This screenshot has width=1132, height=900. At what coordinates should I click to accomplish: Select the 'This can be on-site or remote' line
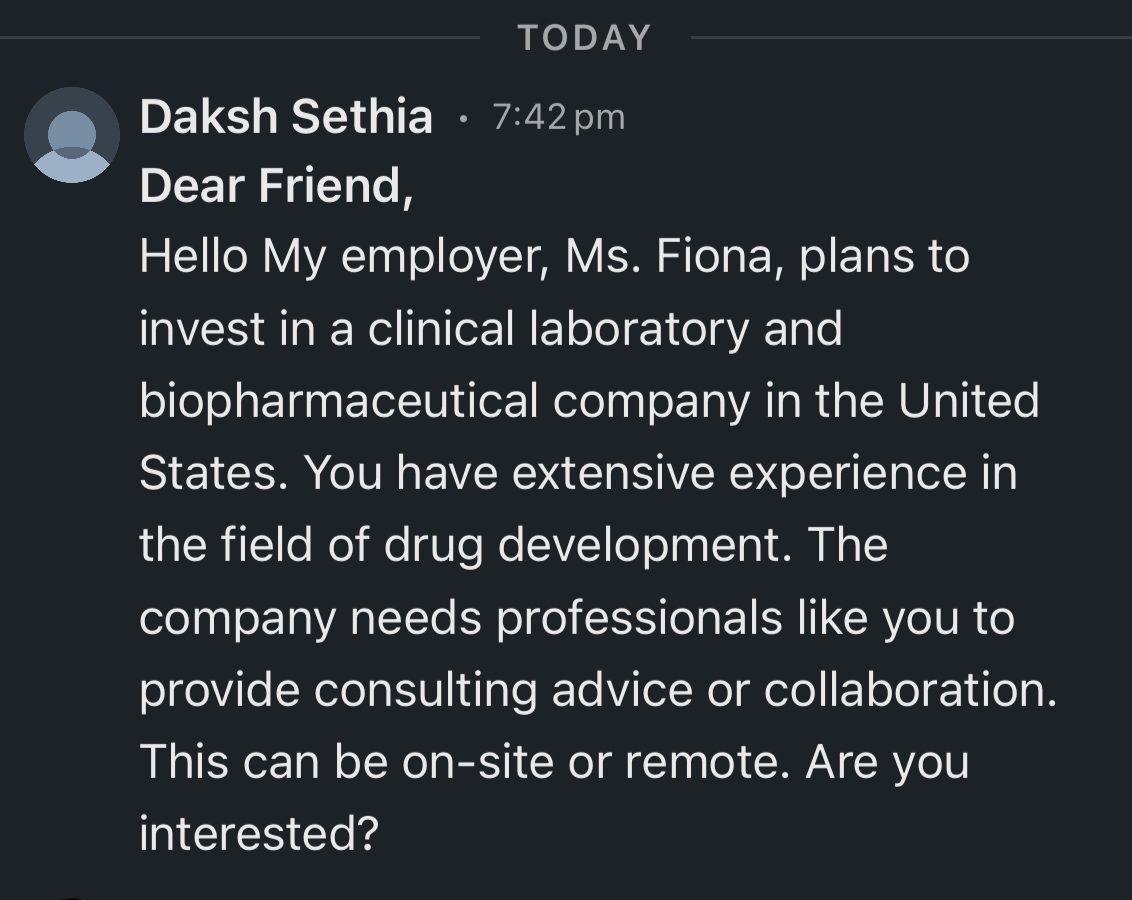tap(554, 763)
